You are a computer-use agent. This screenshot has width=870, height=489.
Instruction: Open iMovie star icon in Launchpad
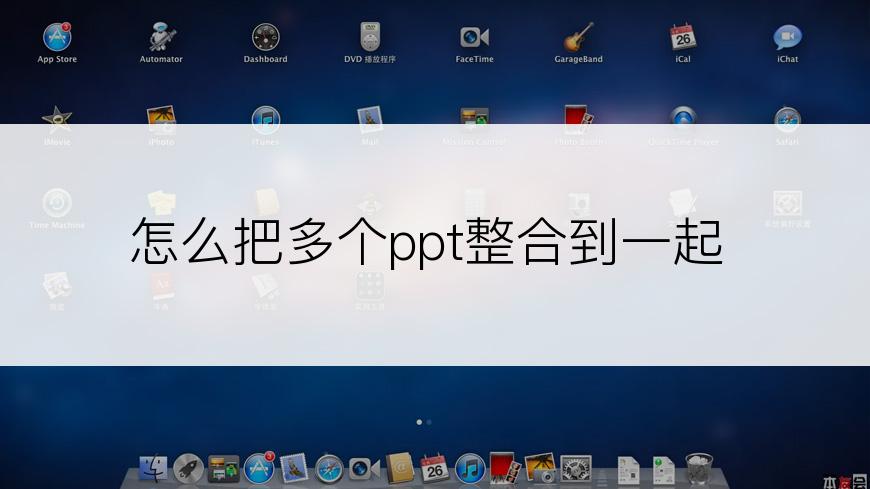[x=57, y=119]
